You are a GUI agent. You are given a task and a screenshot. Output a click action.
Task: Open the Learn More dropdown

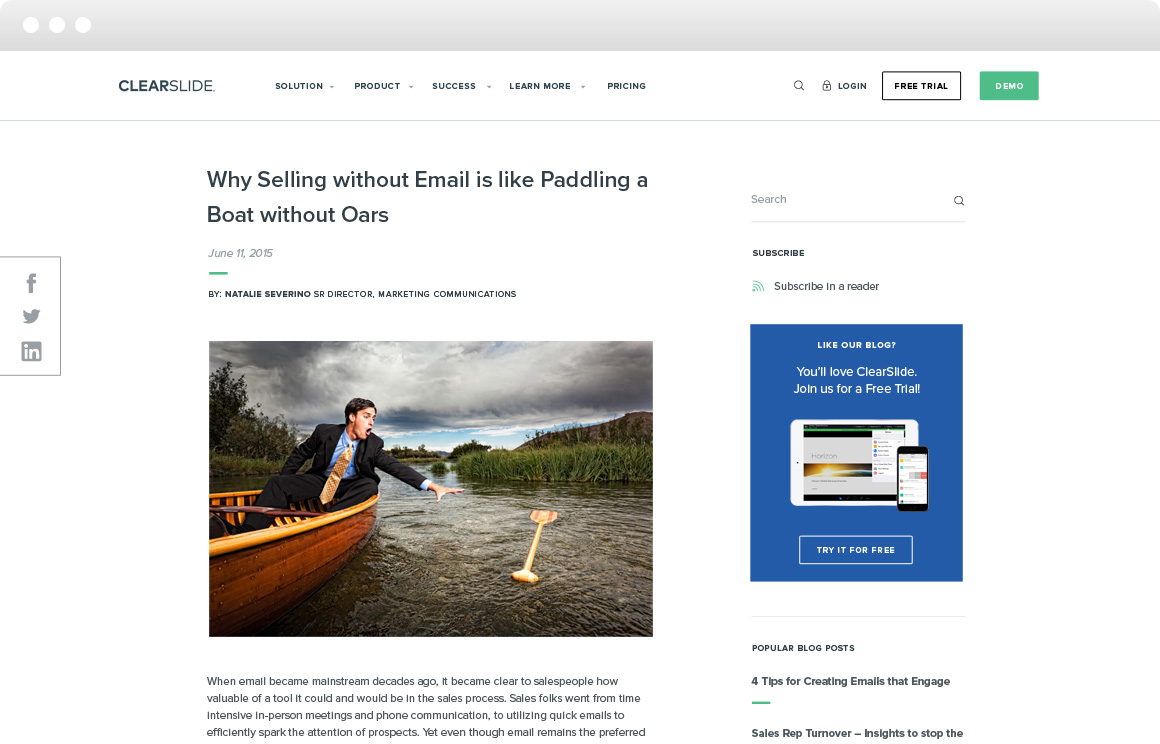(x=547, y=86)
